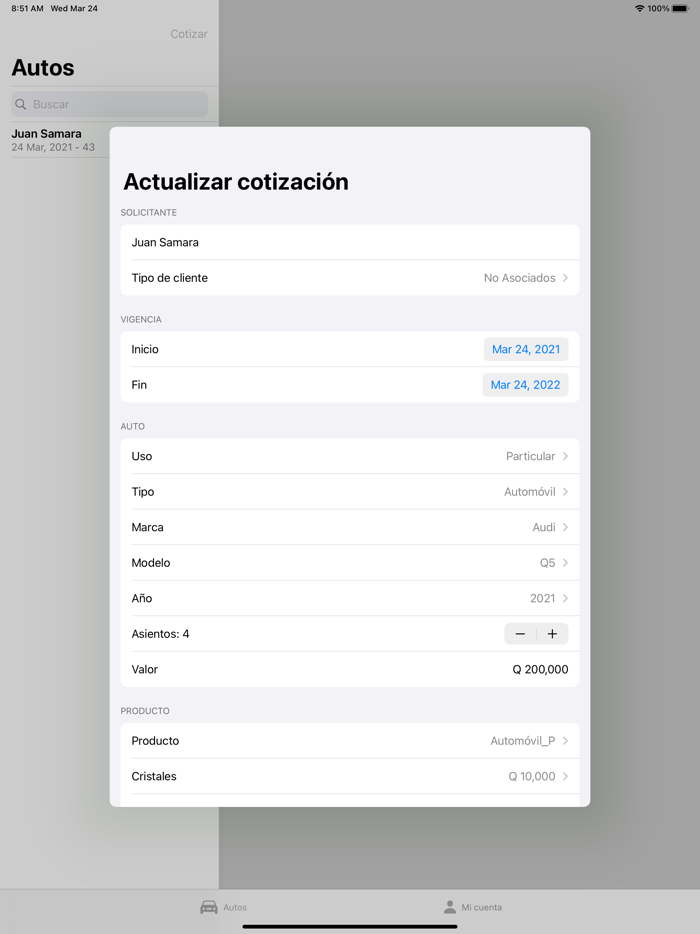Viewport: 700px width, 934px height.
Task: Select Juan Samara in the quotes list
Action: pyautogui.click(x=55, y=140)
